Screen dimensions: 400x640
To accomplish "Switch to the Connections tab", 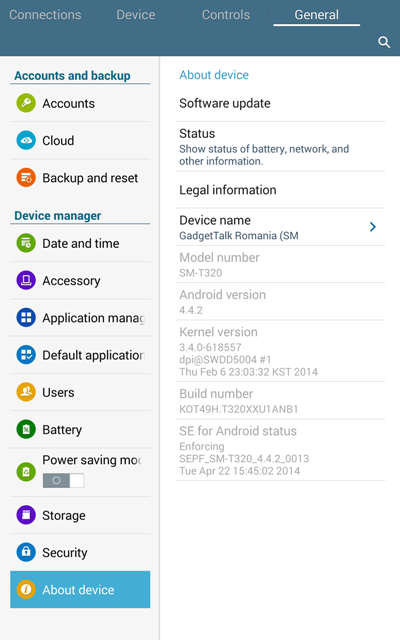I will (x=45, y=15).
